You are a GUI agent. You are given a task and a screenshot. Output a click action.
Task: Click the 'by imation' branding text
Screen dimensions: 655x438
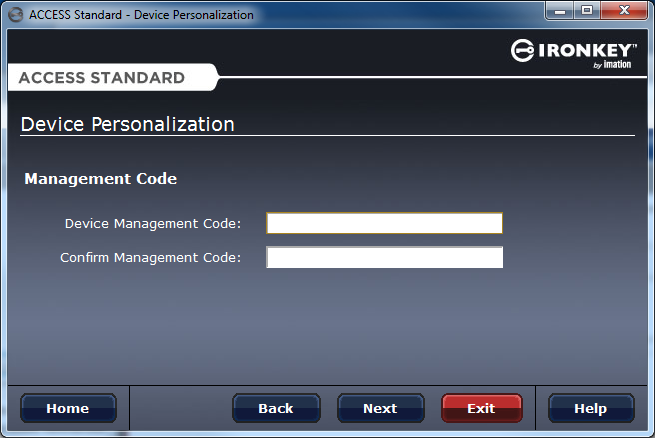click(611, 66)
